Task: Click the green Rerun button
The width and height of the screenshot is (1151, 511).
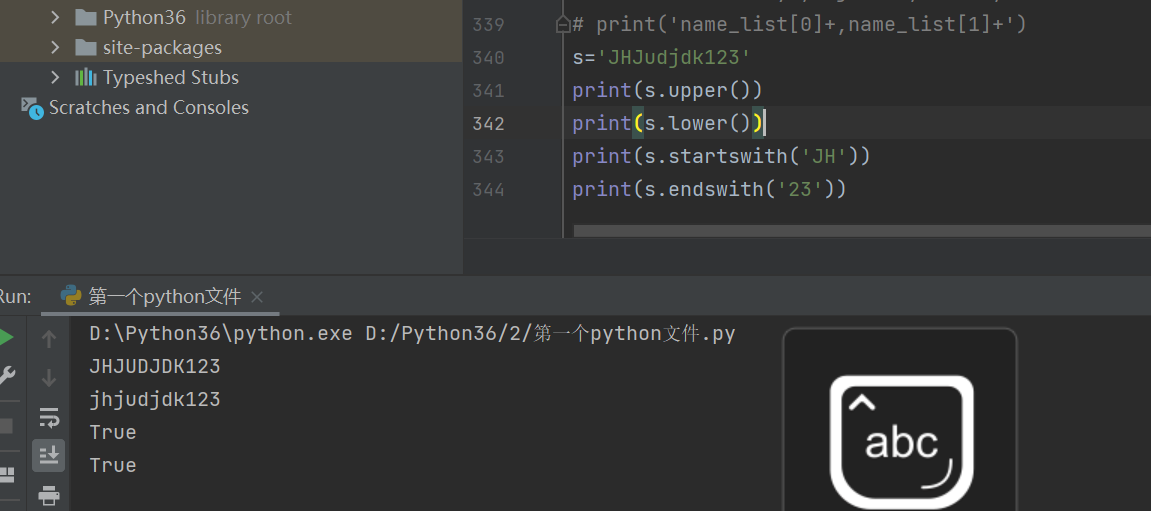Action: (5, 338)
